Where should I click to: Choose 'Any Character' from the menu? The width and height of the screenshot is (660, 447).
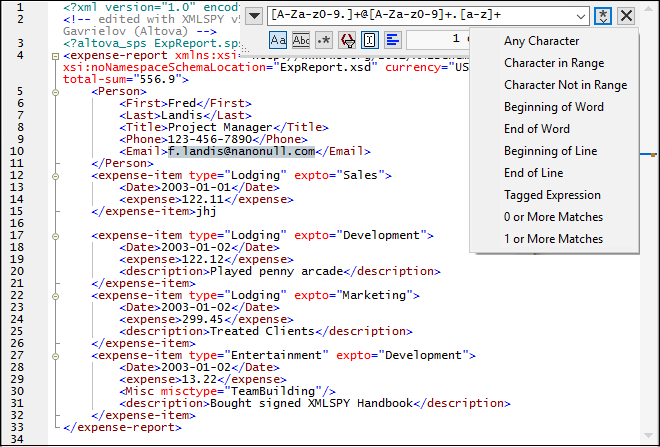(x=541, y=41)
